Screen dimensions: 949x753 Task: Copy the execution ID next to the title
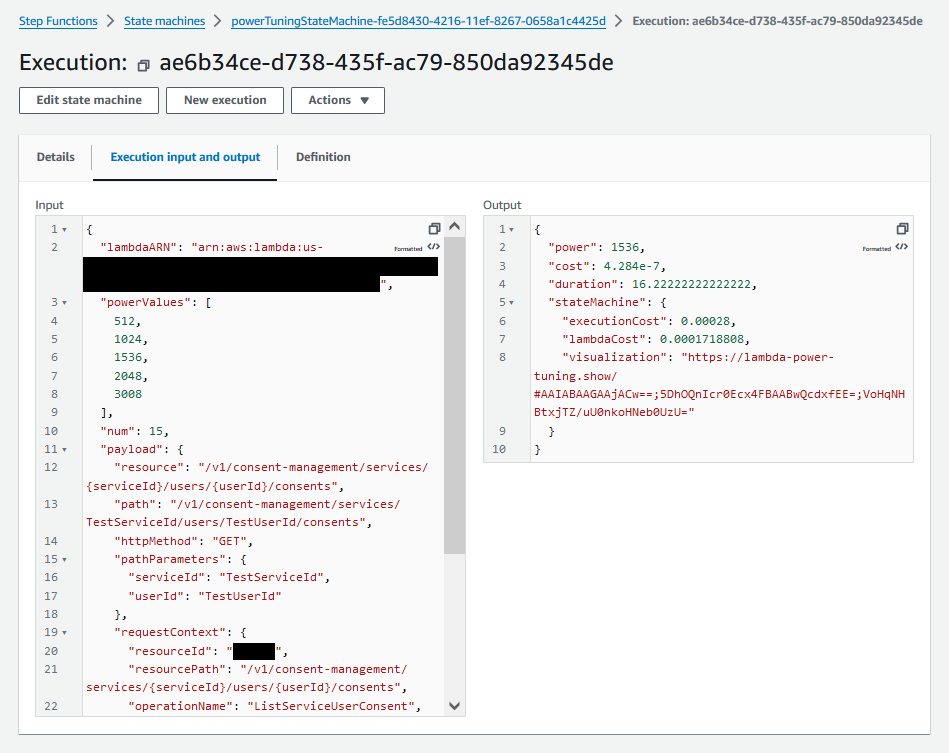click(x=143, y=65)
